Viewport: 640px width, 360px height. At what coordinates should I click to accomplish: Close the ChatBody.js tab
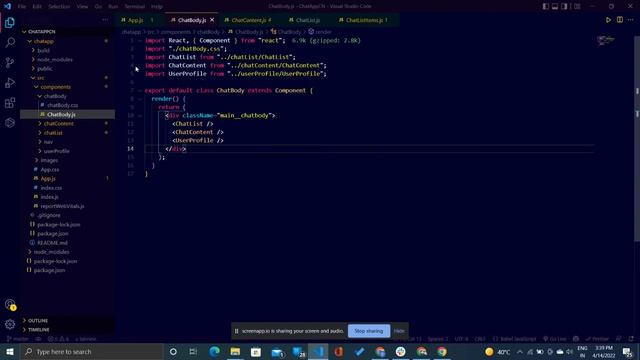pos(212,20)
